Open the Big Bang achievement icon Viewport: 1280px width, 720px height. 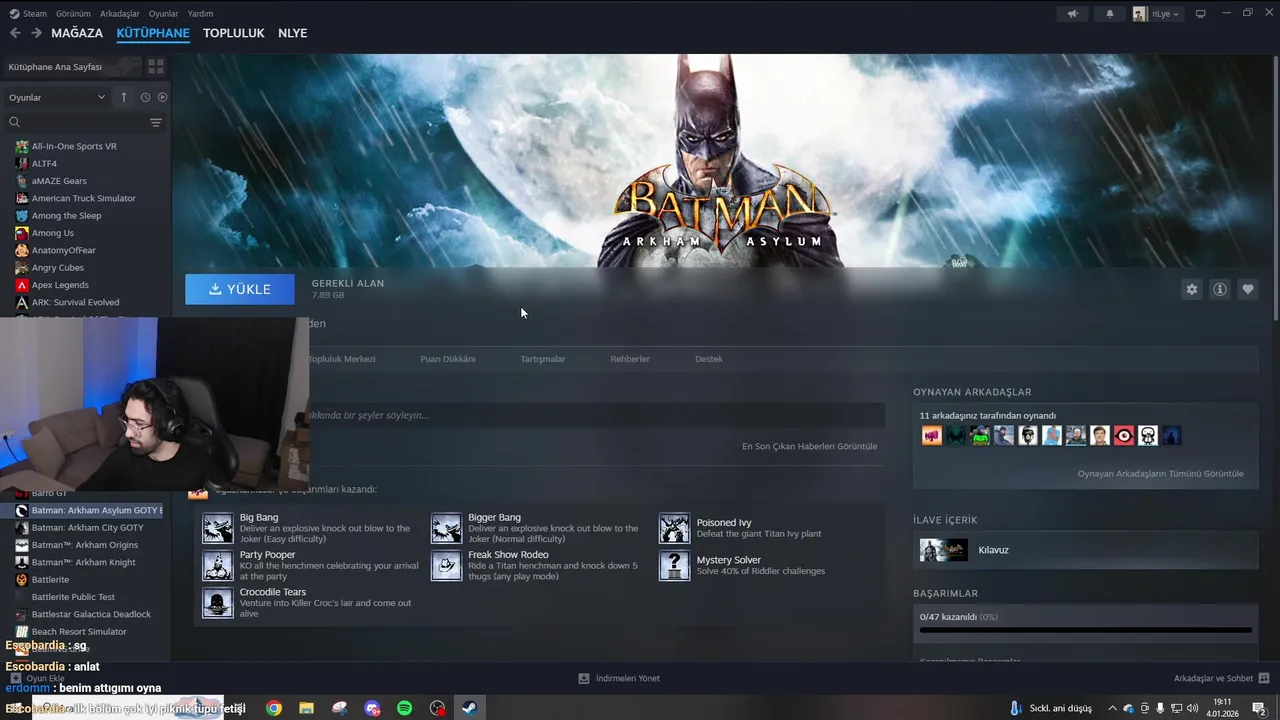coord(218,528)
